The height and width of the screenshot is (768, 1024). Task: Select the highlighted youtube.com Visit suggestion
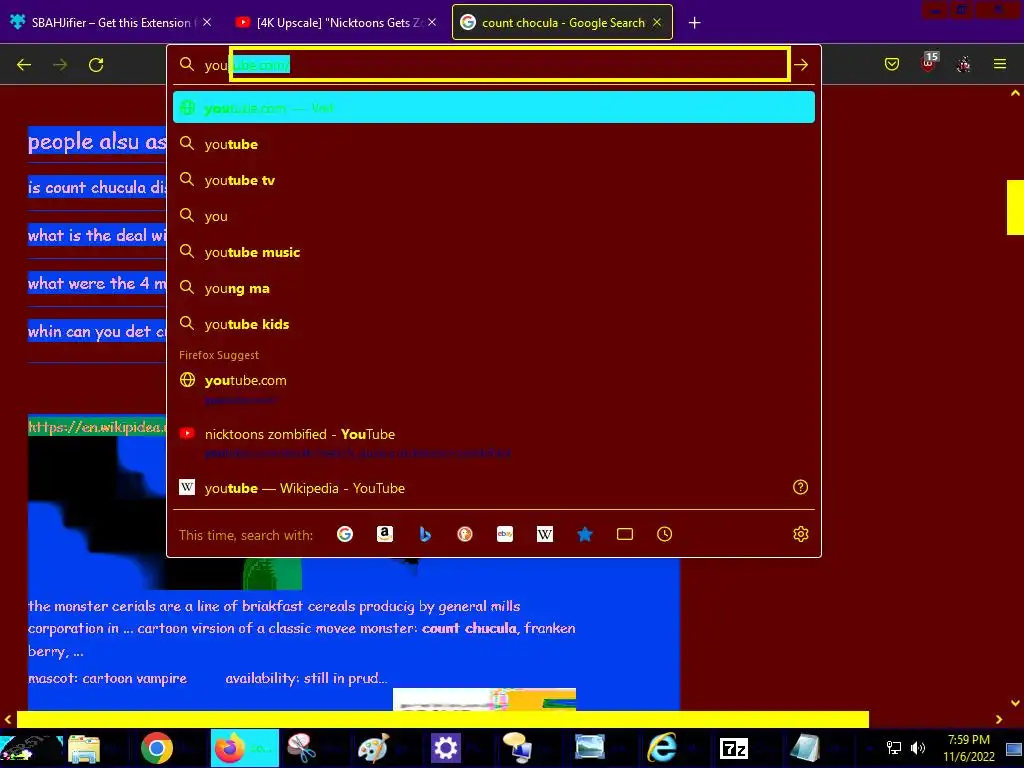click(x=494, y=107)
